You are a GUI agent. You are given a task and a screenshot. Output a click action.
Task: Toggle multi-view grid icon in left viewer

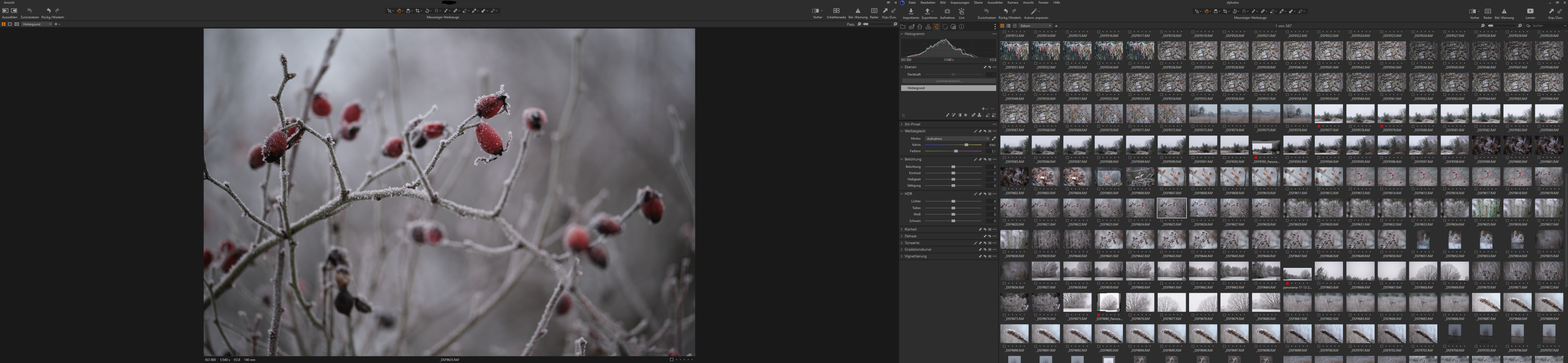point(4,24)
